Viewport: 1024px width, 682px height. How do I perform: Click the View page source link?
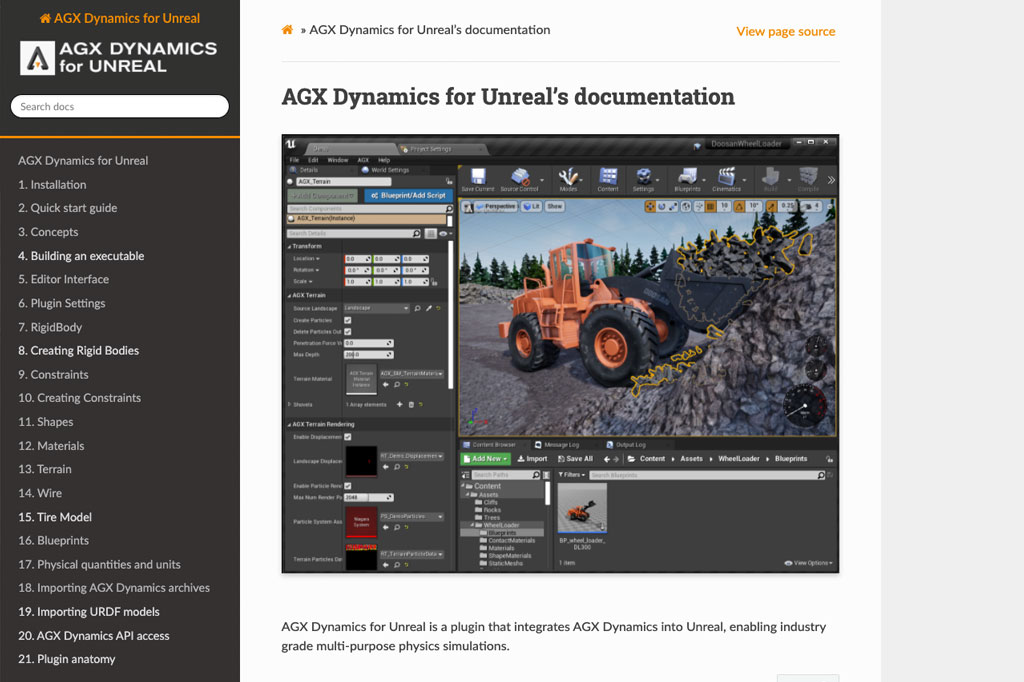click(786, 31)
